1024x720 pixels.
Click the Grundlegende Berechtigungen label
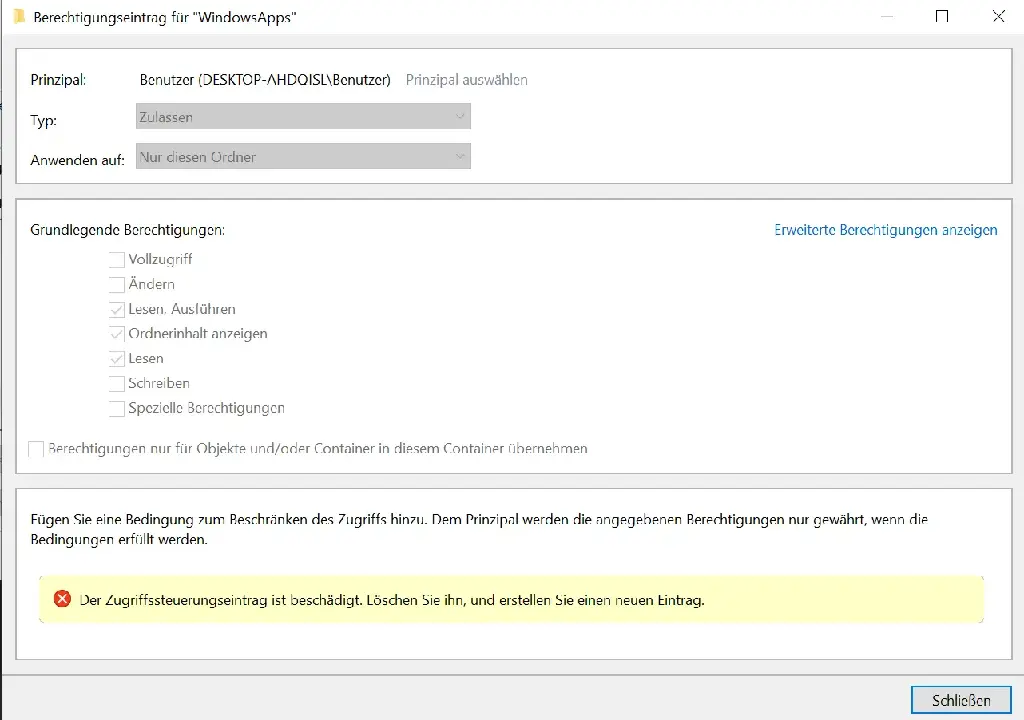click(127, 230)
